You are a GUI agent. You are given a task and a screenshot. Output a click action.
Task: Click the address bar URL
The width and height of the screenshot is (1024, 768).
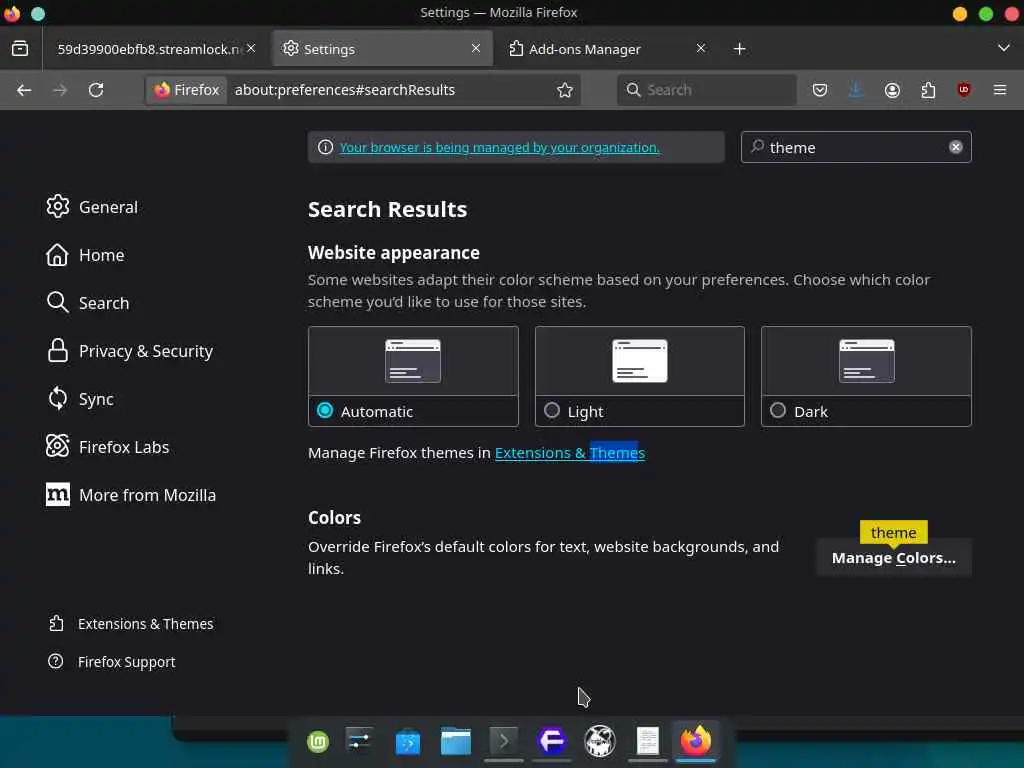(345, 90)
